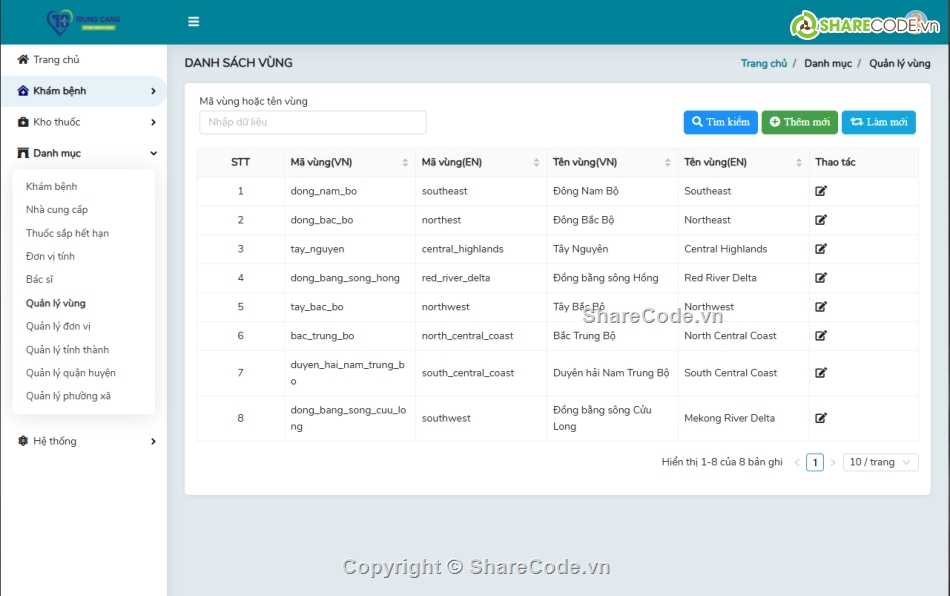Sort by Mã vùng(EN) column arrows
This screenshot has height=596, width=950.
coord(536,162)
